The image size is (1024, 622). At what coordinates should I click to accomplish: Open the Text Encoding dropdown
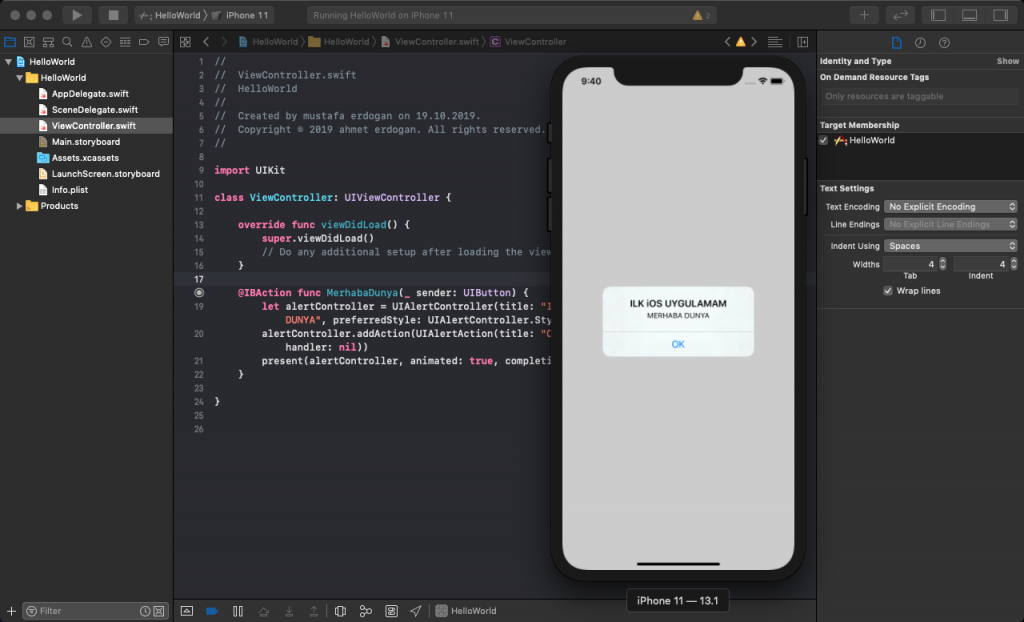(950, 206)
